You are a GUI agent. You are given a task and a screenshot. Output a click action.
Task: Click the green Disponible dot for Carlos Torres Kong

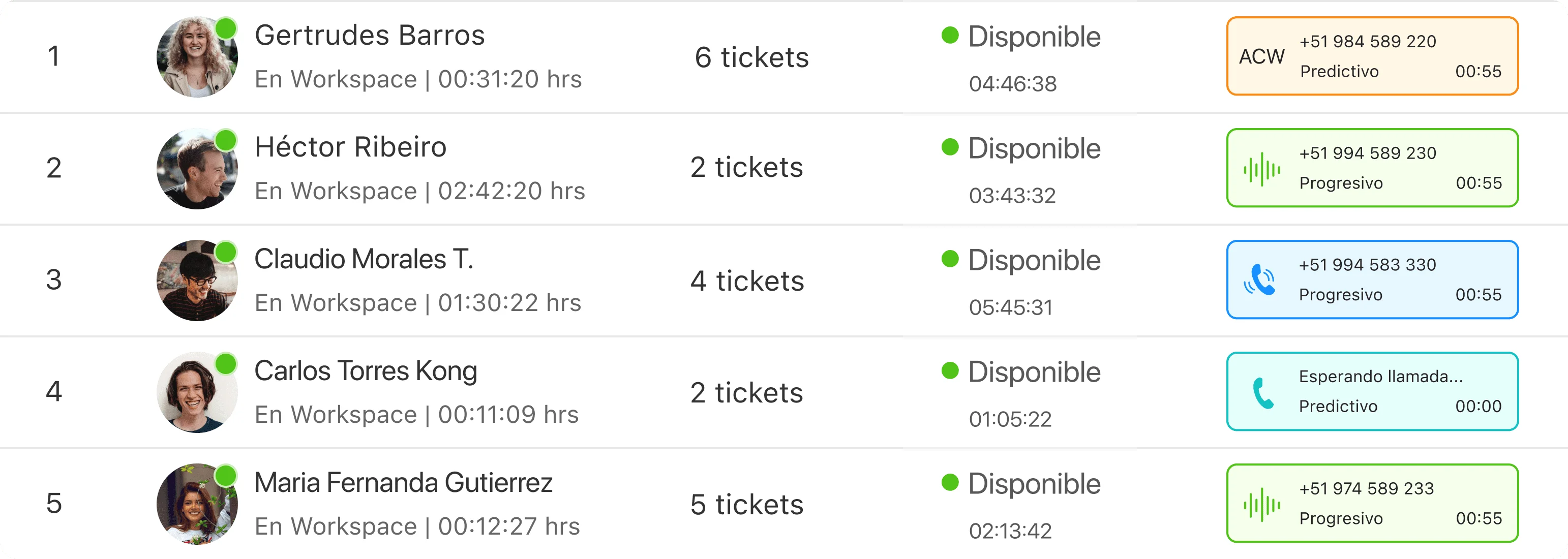950,370
